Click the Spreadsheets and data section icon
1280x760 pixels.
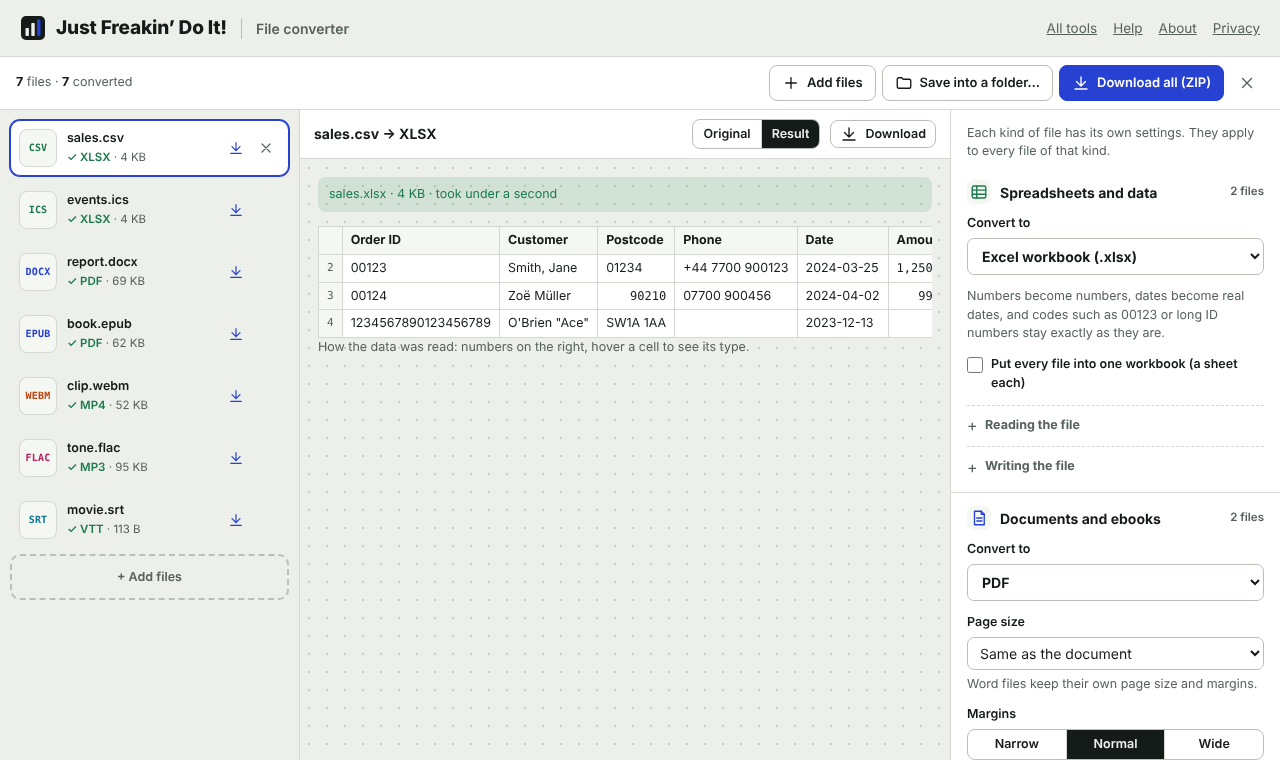[979, 193]
